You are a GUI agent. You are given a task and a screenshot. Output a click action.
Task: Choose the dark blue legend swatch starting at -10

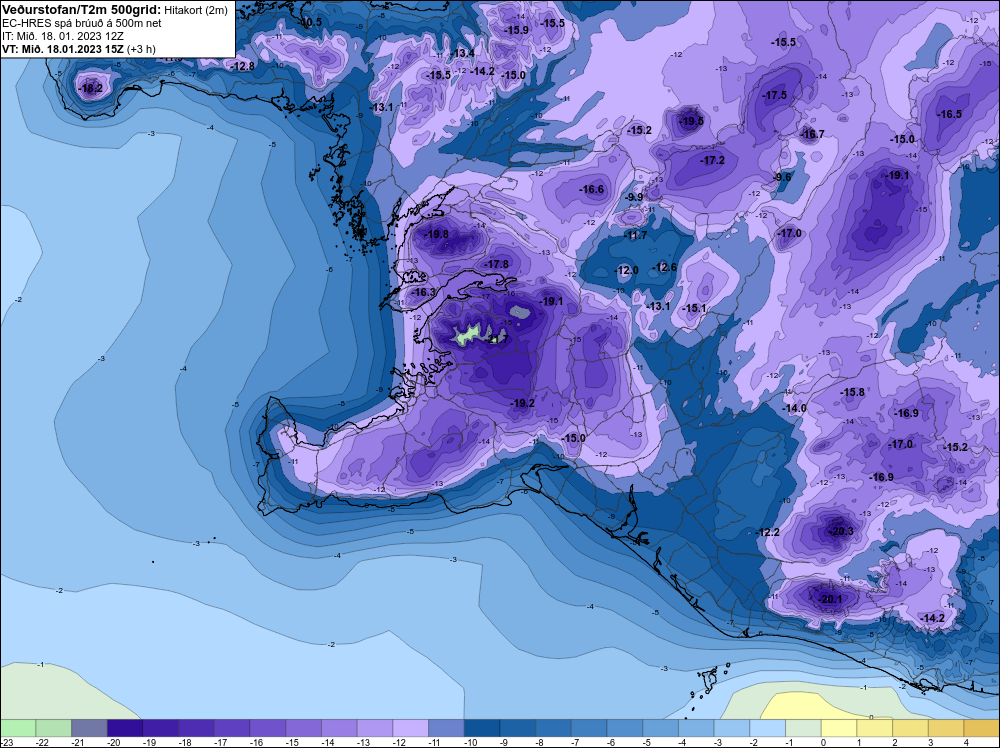coord(482,727)
